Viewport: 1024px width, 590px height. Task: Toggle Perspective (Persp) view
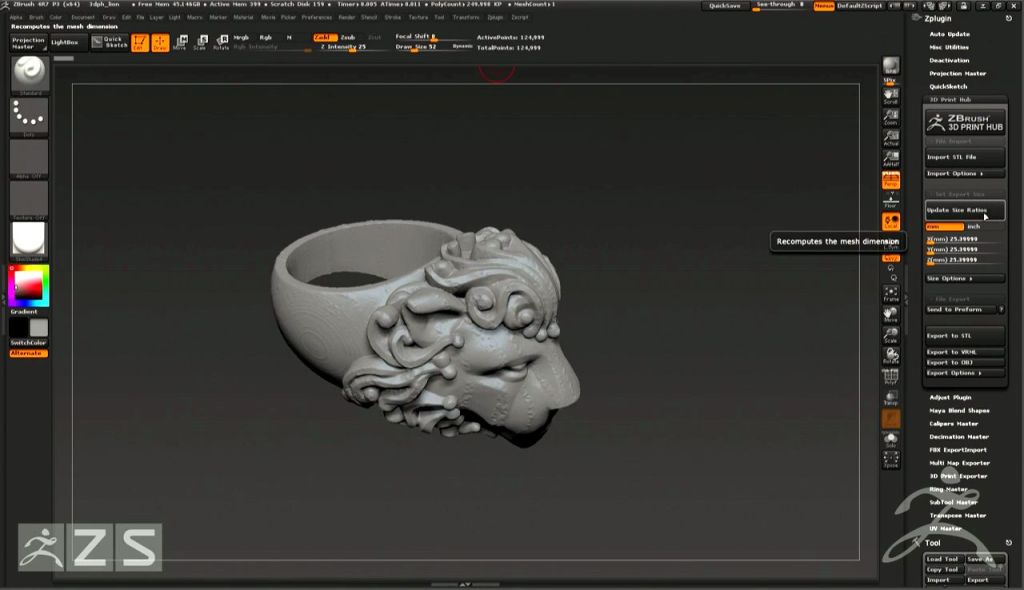point(891,180)
